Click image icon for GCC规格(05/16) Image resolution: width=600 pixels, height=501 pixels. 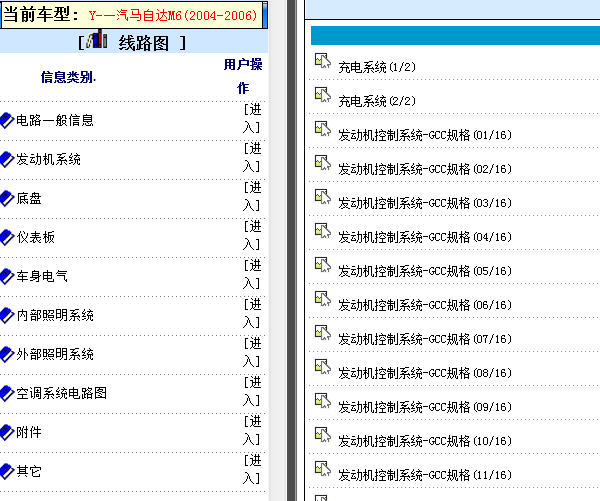click(323, 265)
